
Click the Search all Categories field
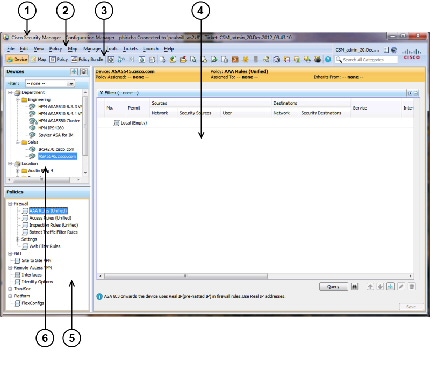pos(366,59)
